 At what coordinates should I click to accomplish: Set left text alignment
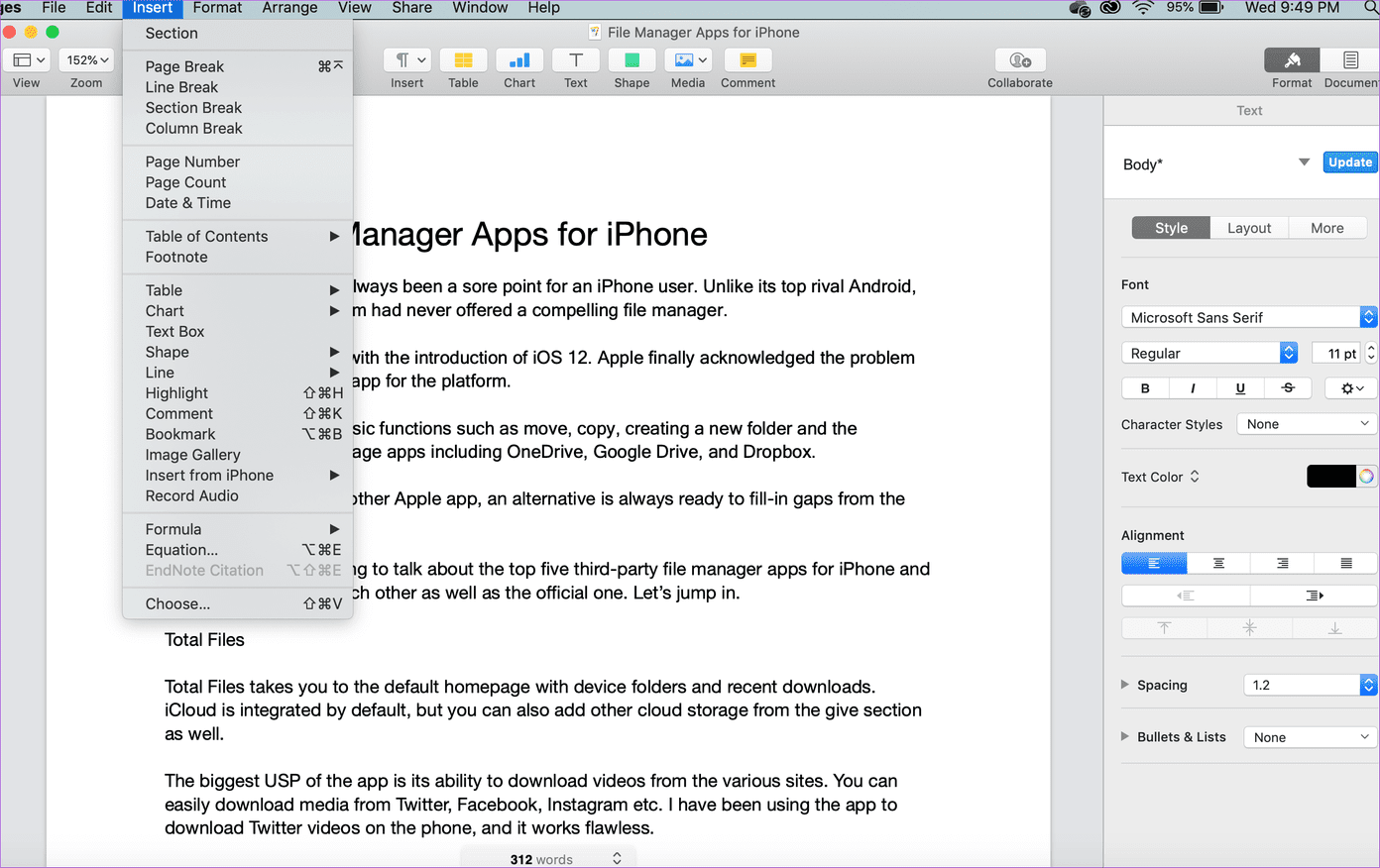1154,564
